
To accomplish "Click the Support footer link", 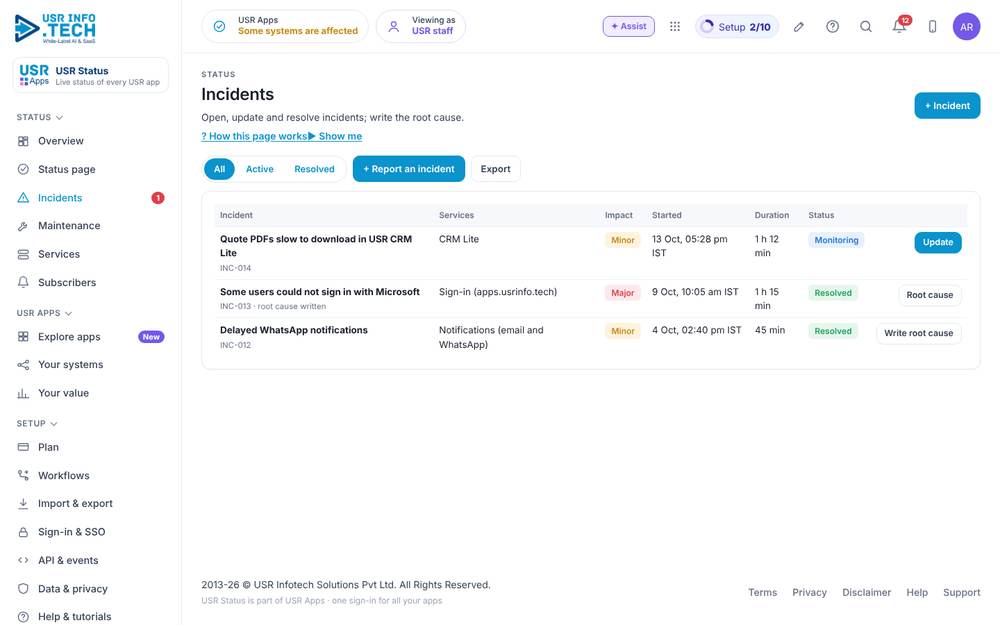I will (x=961, y=592).
